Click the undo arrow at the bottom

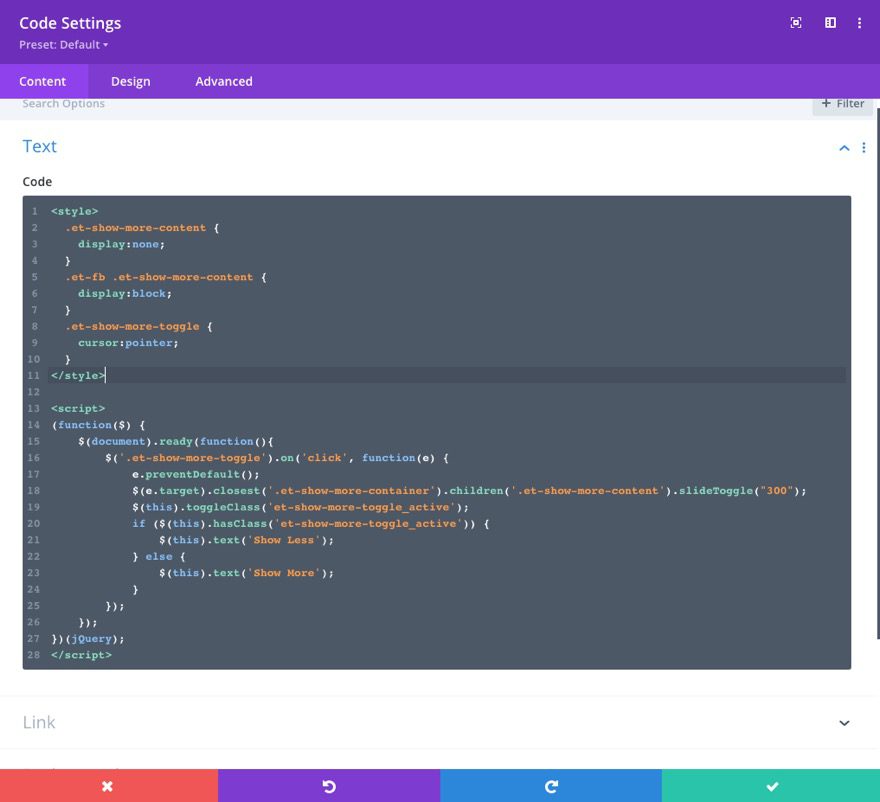[x=329, y=786]
